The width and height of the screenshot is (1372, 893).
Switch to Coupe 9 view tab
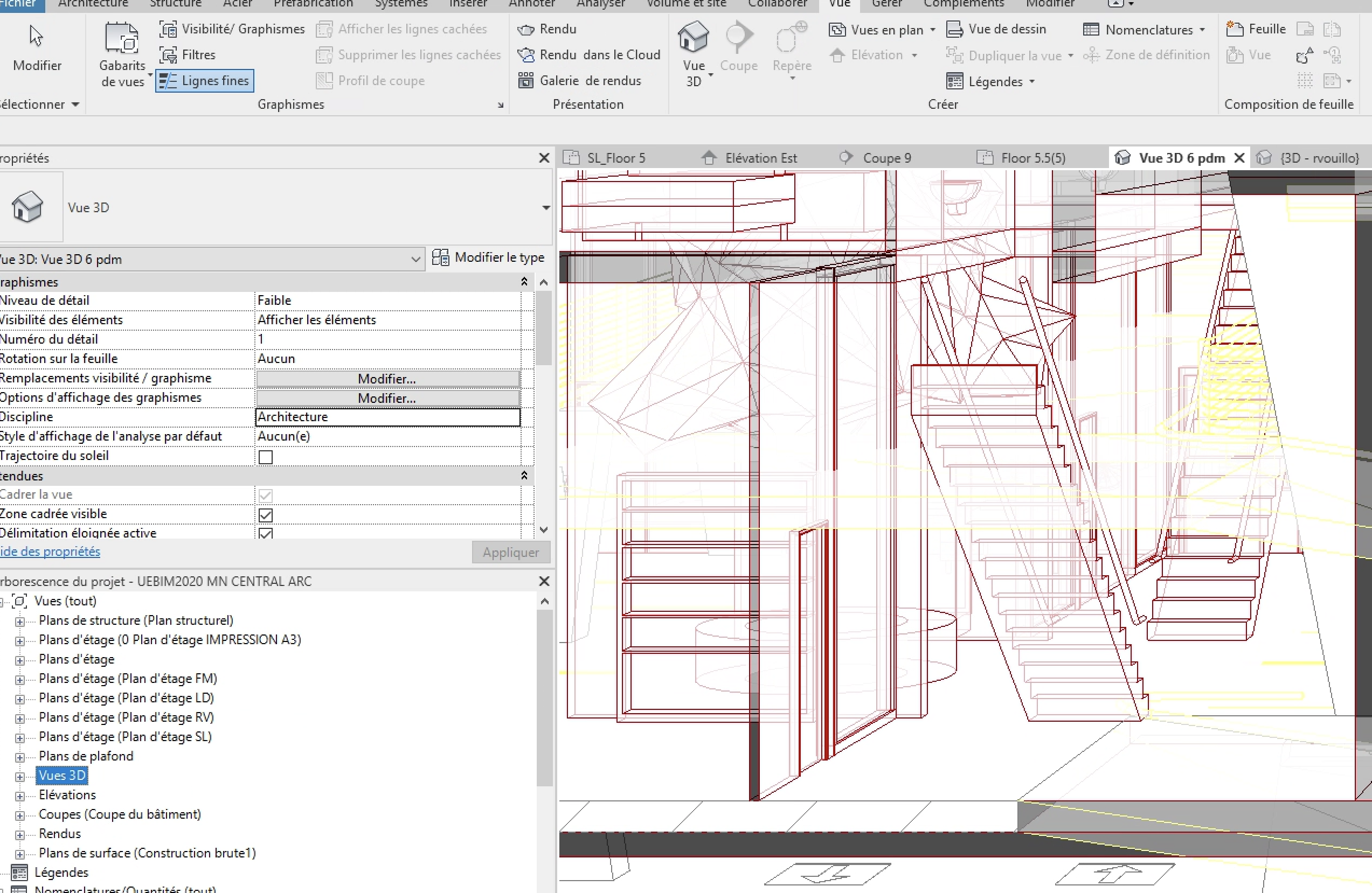pyautogui.click(x=886, y=158)
